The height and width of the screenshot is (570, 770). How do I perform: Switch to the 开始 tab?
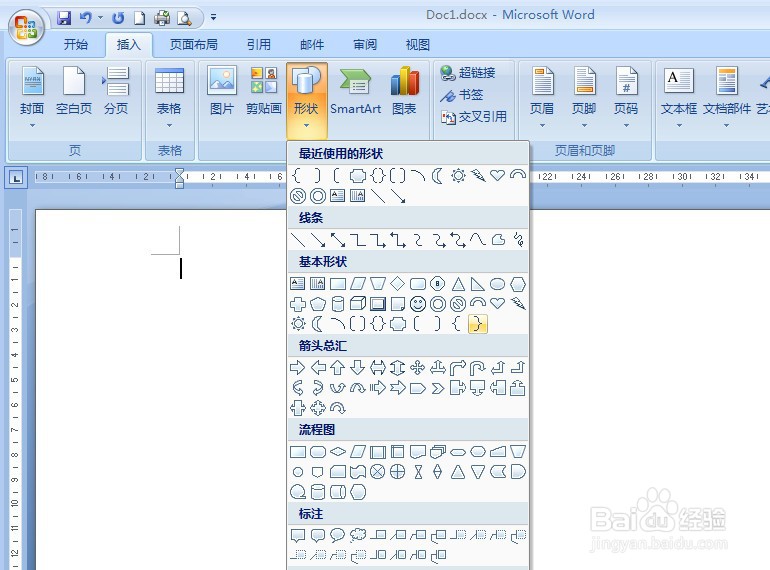click(x=76, y=45)
